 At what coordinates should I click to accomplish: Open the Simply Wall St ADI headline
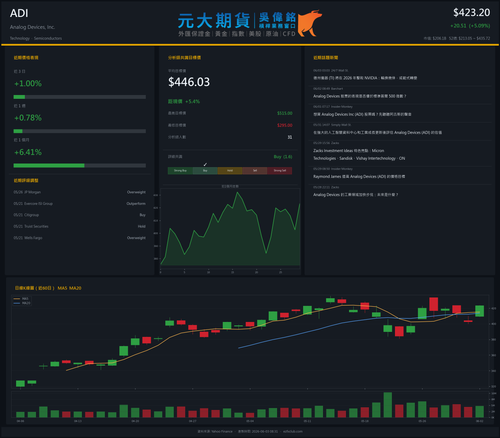(x=377, y=133)
